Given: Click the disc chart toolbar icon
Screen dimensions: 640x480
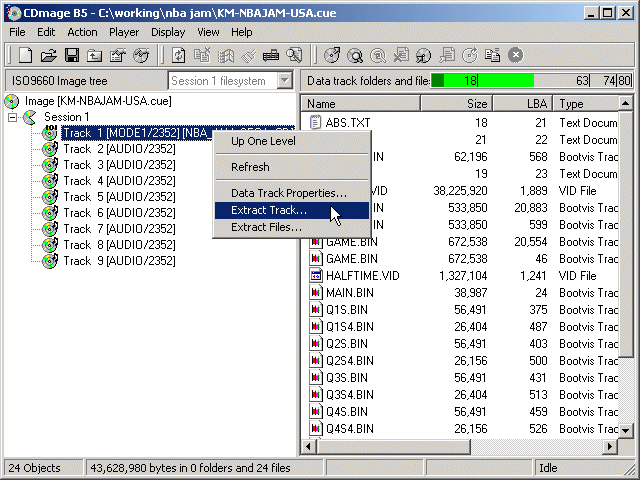Looking at the screenshot, I should (141, 55).
